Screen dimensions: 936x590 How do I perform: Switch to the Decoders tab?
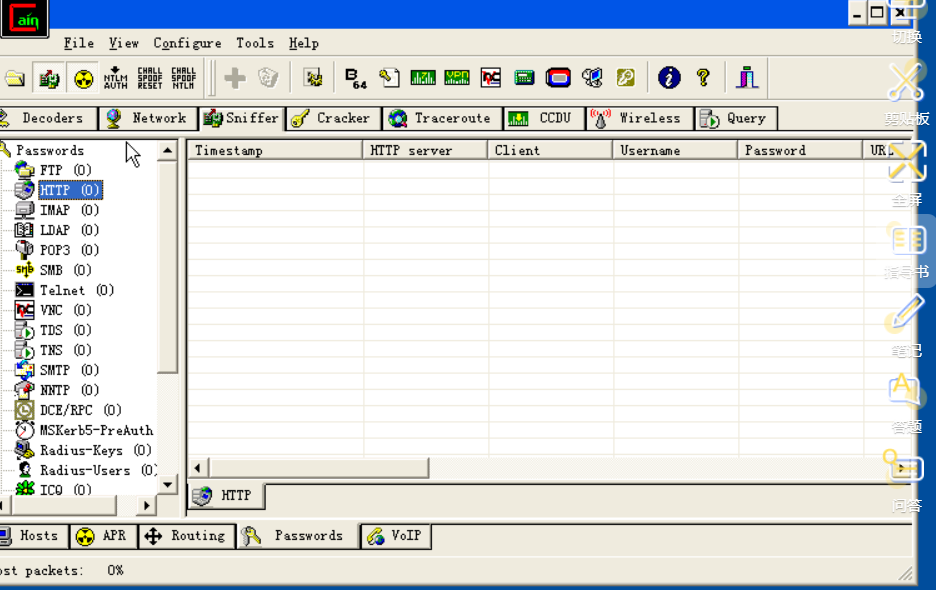pos(47,118)
